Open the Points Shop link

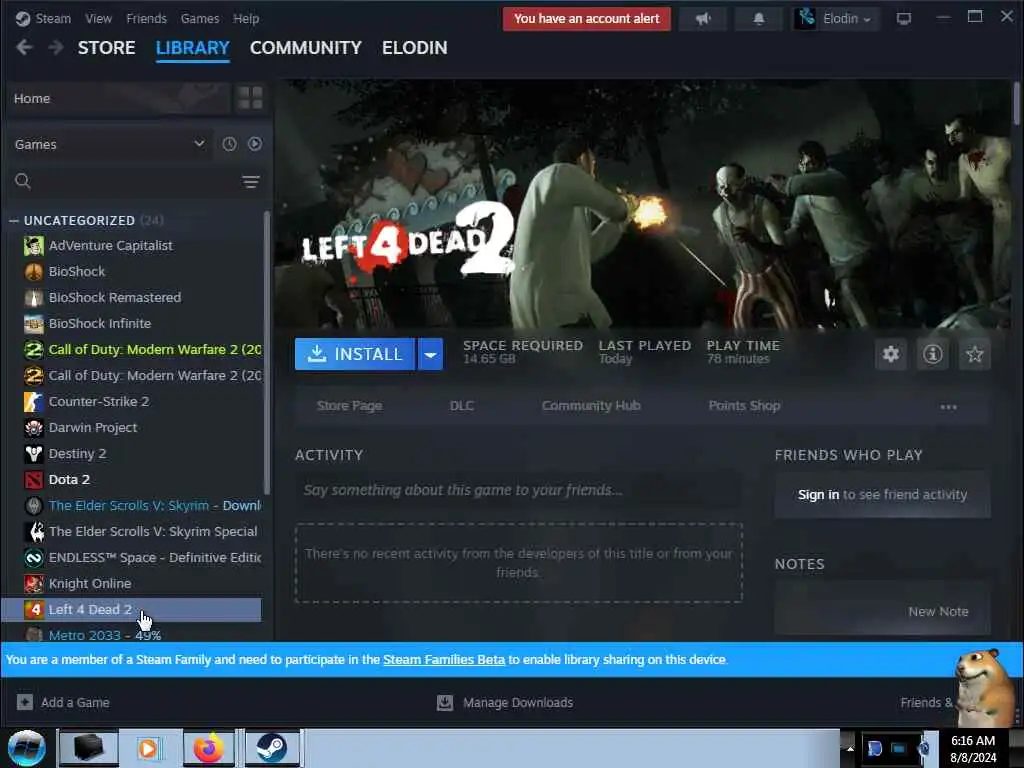[x=744, y=406]
